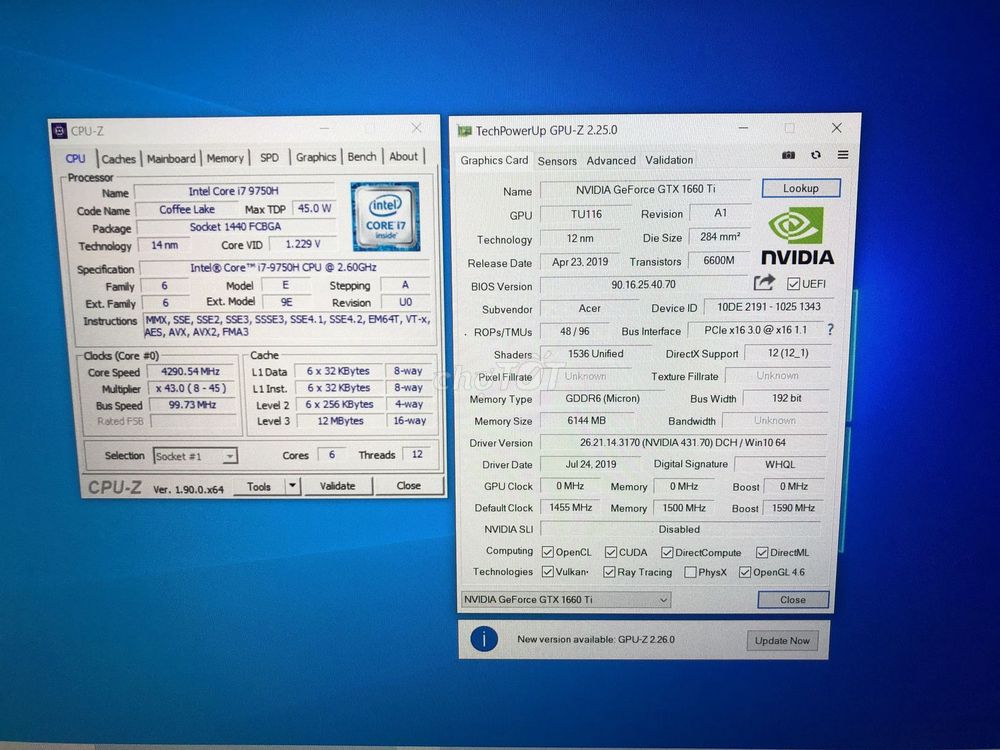Click the Default Clock value 1455 MHz
The height and width of the screenshot is (750, 1000).
click(570, 508)
